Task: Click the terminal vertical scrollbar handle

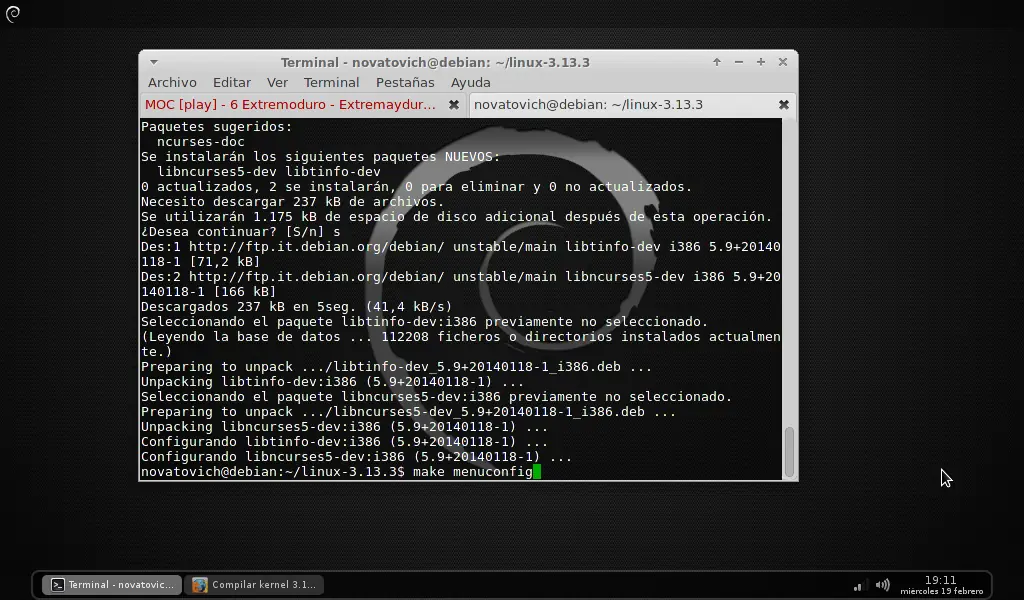Action: click(x=789, y=452)
